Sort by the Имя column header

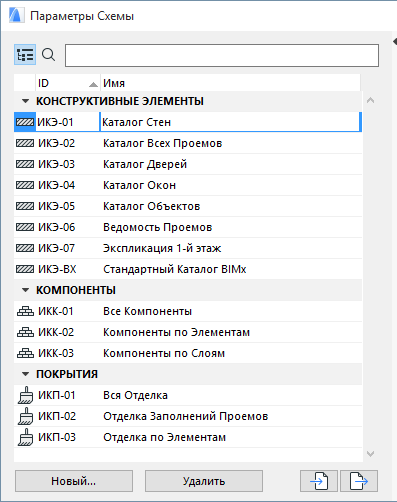230,83
